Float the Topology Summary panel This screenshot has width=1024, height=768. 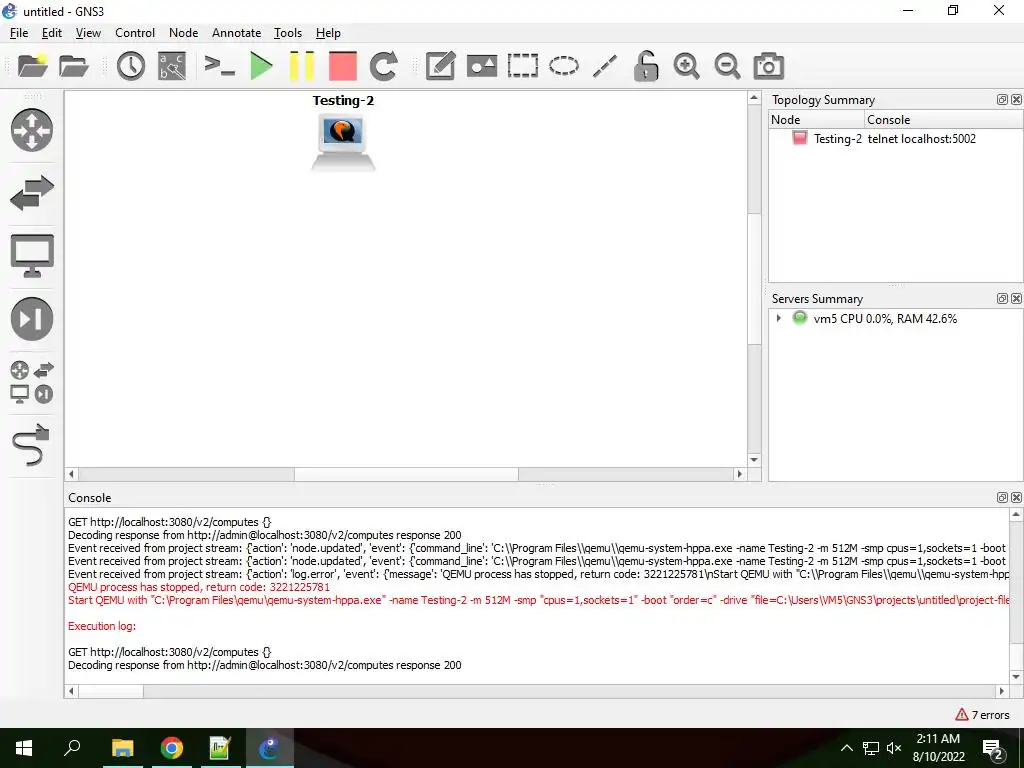(1002, 99)
